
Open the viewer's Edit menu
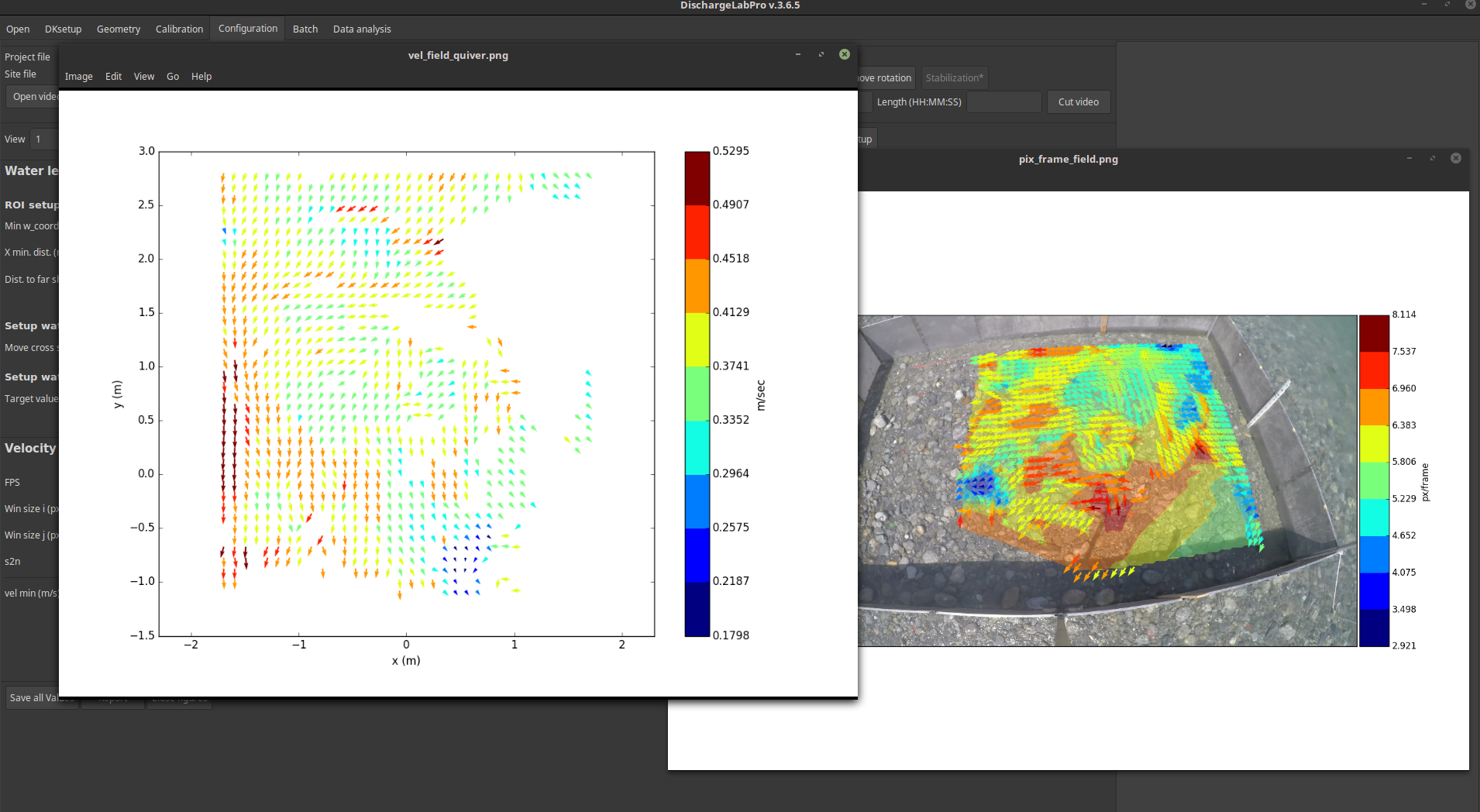tap(113, 77)
